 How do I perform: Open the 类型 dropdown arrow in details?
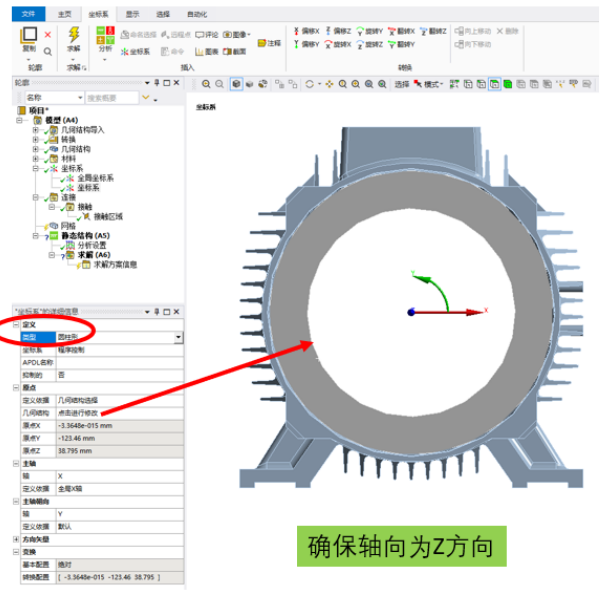178,337
